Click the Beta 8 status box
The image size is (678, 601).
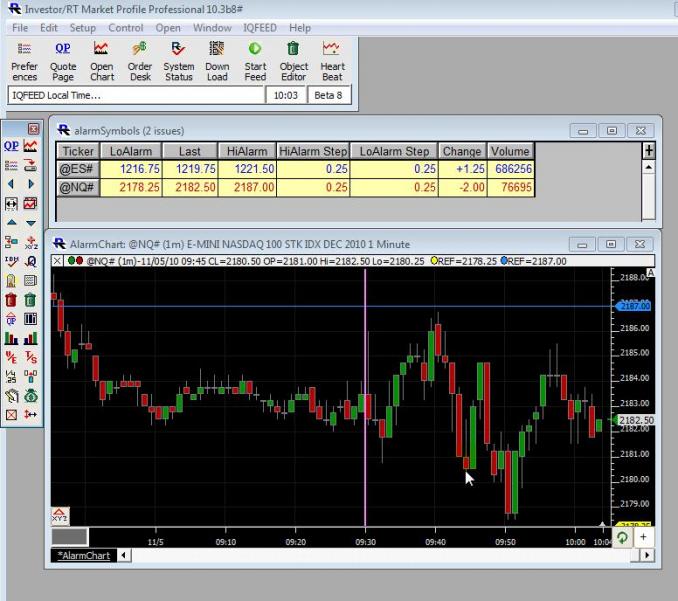329,95
